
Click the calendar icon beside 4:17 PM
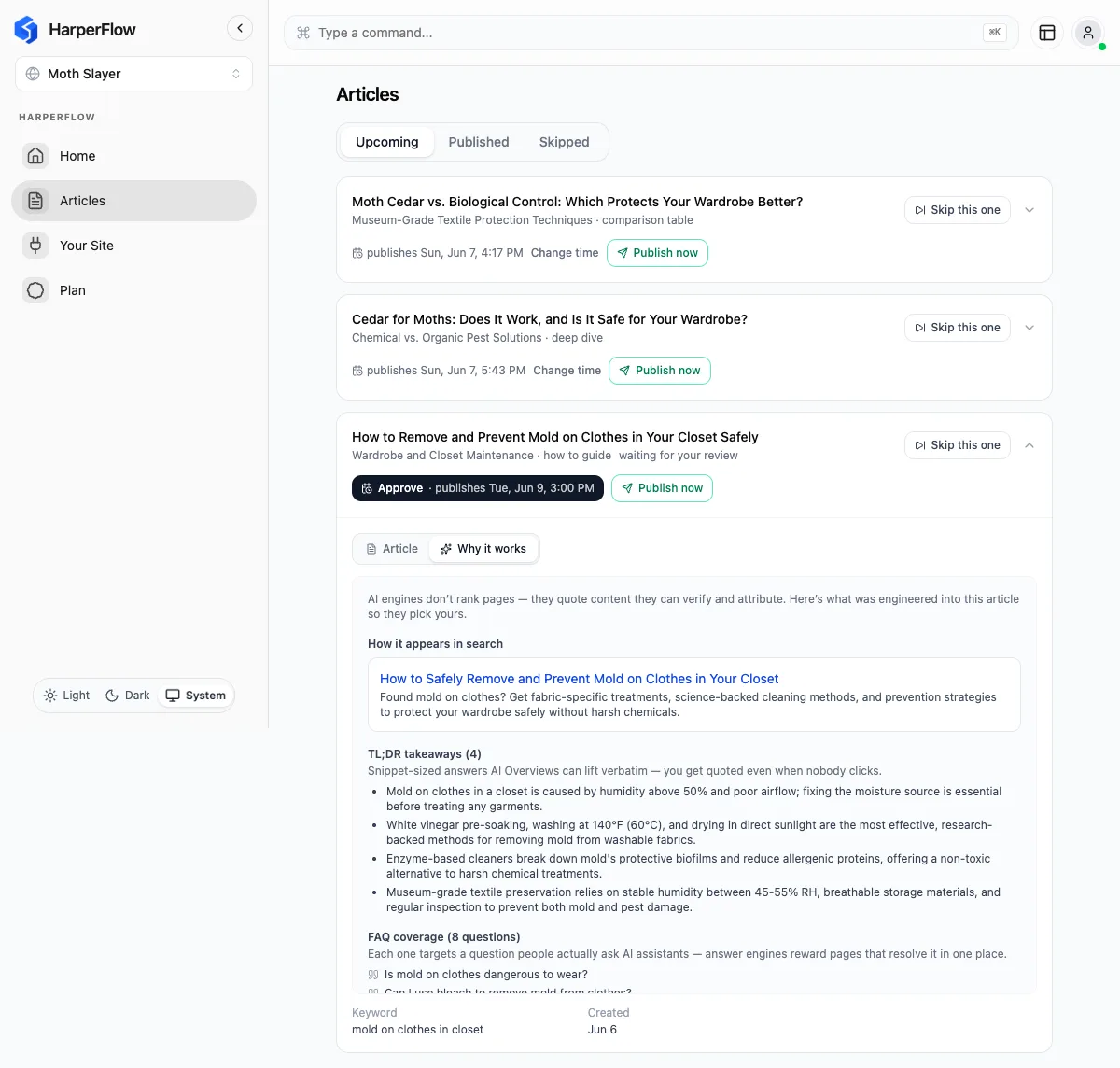357,253
